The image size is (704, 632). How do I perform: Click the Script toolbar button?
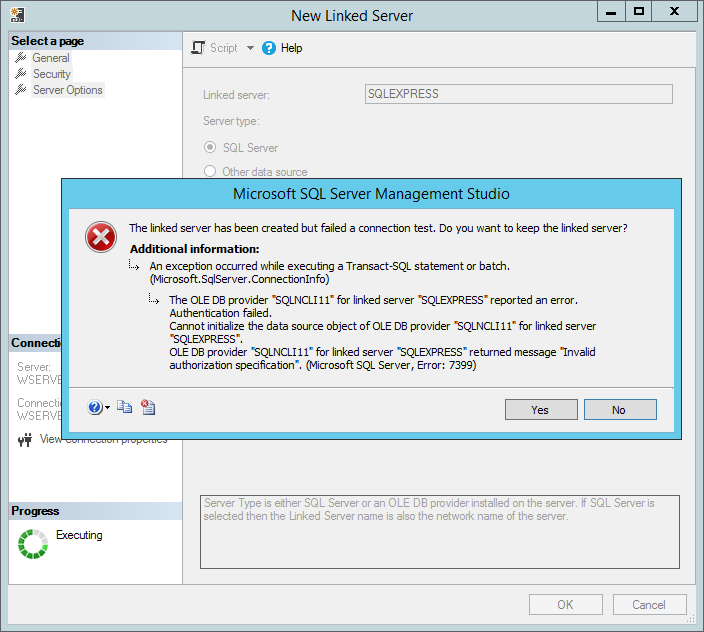pos(215,48)
